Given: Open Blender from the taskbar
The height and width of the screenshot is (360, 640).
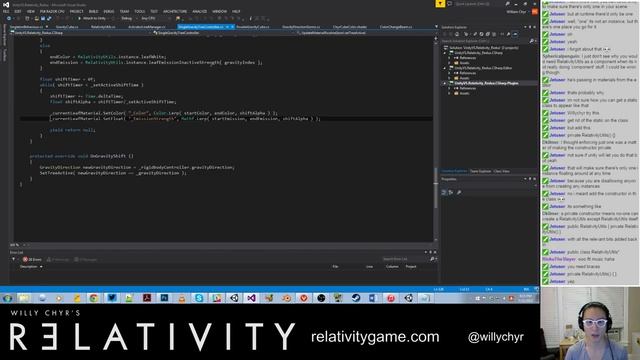Looking at the screenshot, I should [286, 298].
